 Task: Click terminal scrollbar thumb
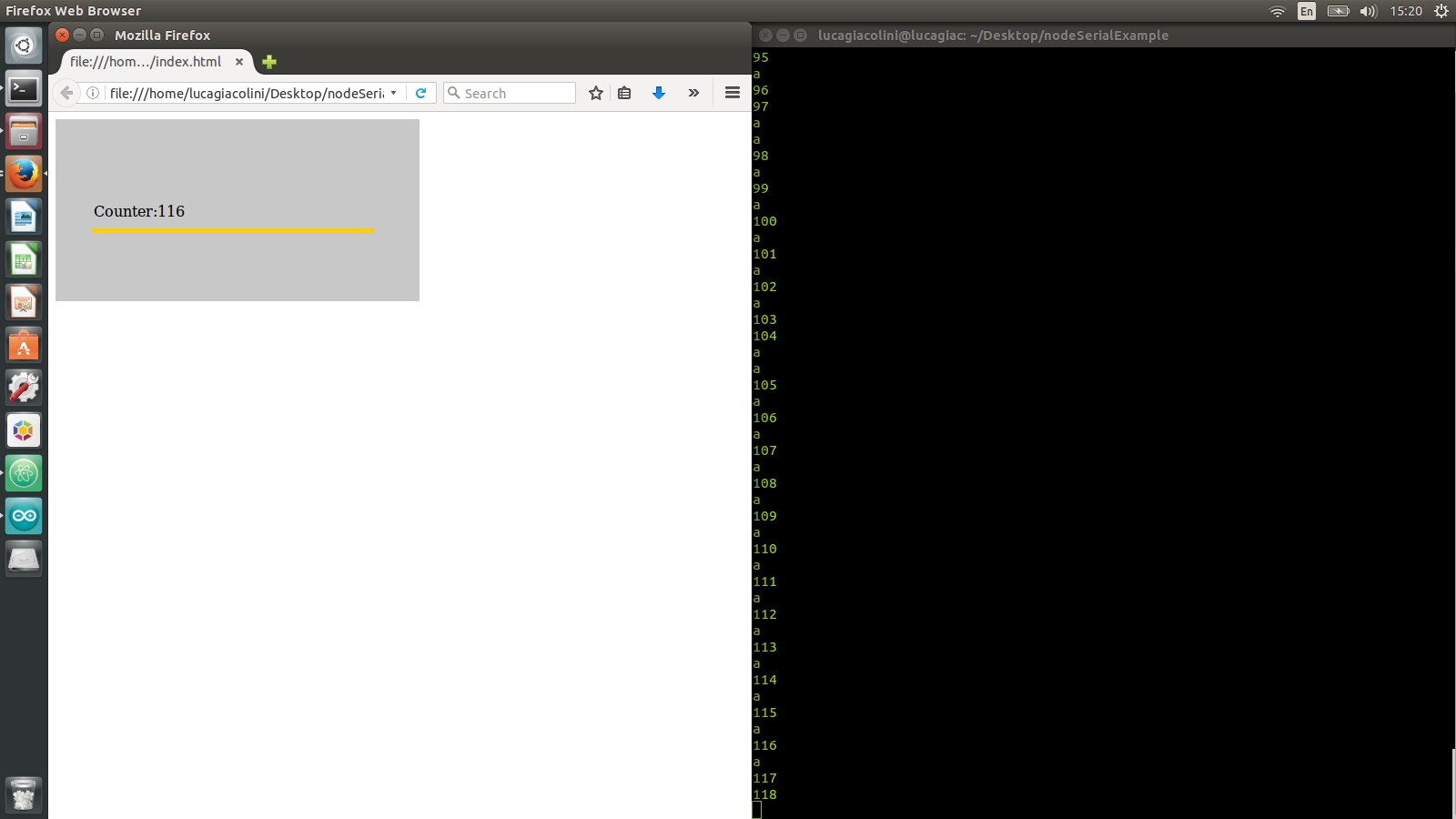(1453, 783)
